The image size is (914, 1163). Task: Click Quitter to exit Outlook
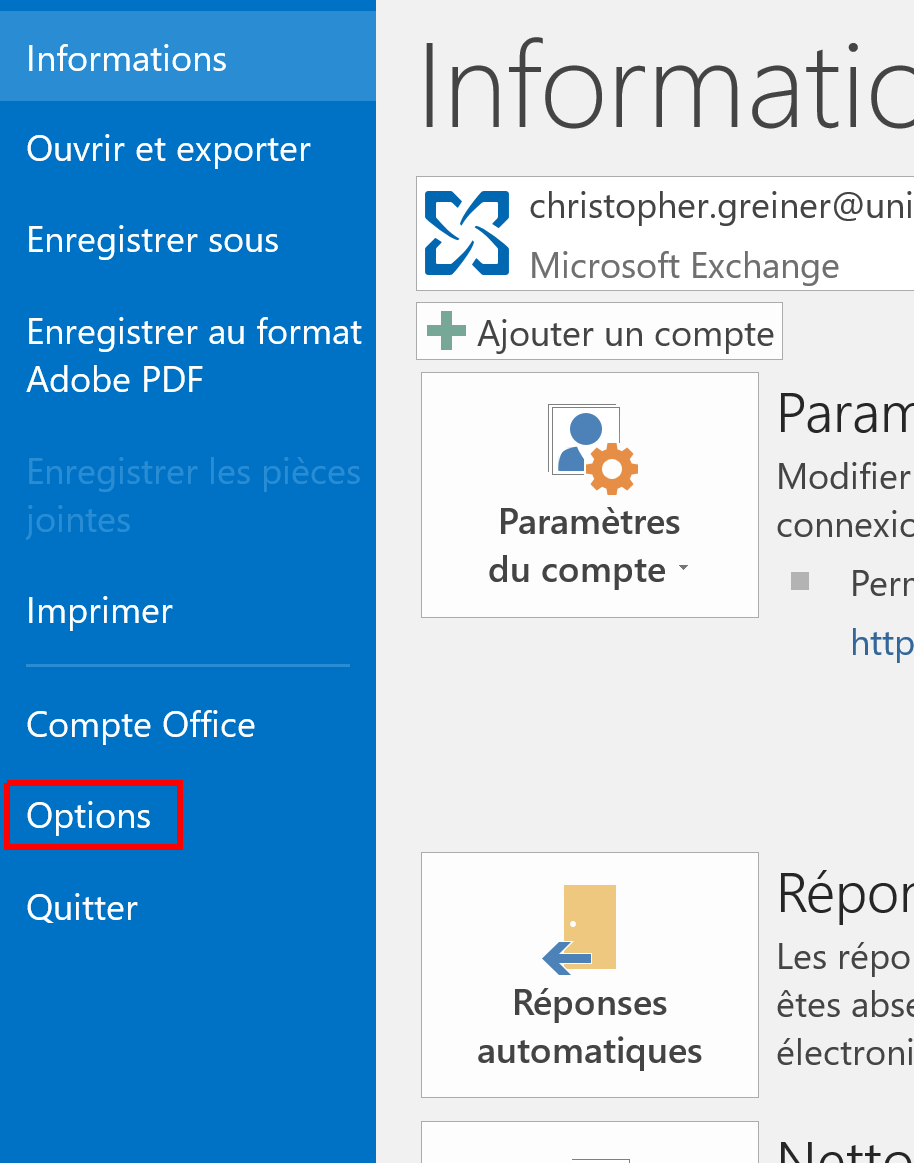tap(82, 908)
